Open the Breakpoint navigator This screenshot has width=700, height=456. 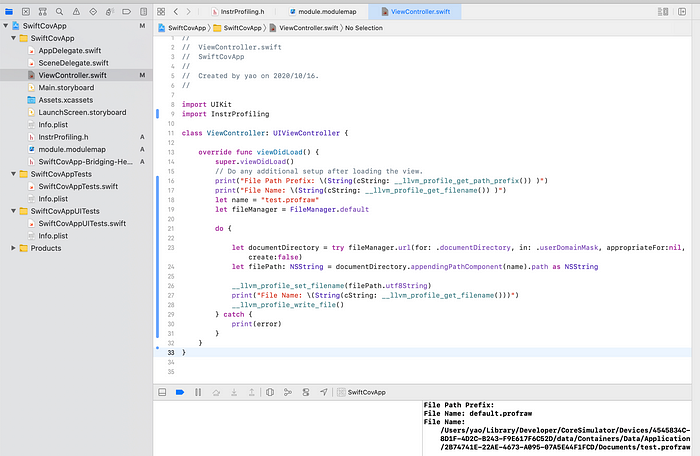[126, 12]
